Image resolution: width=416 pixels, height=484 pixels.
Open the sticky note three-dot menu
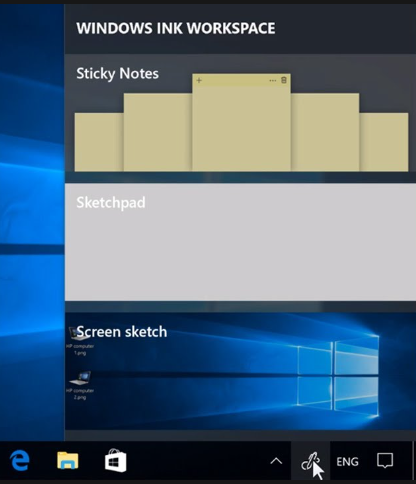pos(273,80)
